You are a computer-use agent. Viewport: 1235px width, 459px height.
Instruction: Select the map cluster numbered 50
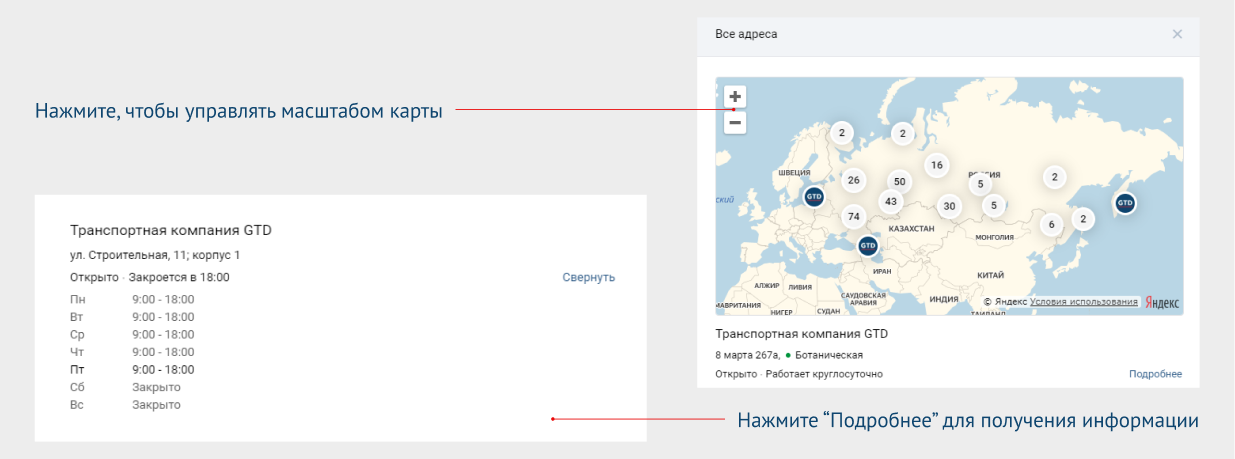[x=900, y=181]
